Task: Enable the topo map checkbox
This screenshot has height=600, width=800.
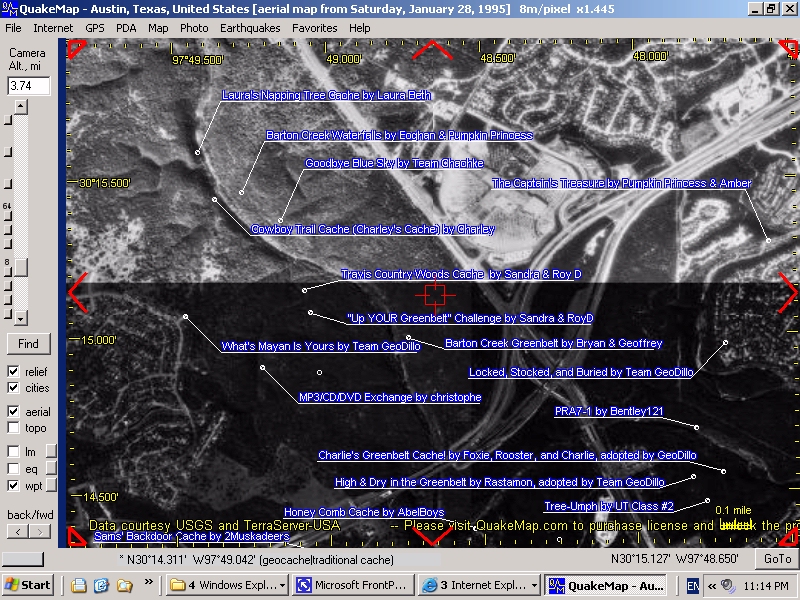Action: [13, 428]
